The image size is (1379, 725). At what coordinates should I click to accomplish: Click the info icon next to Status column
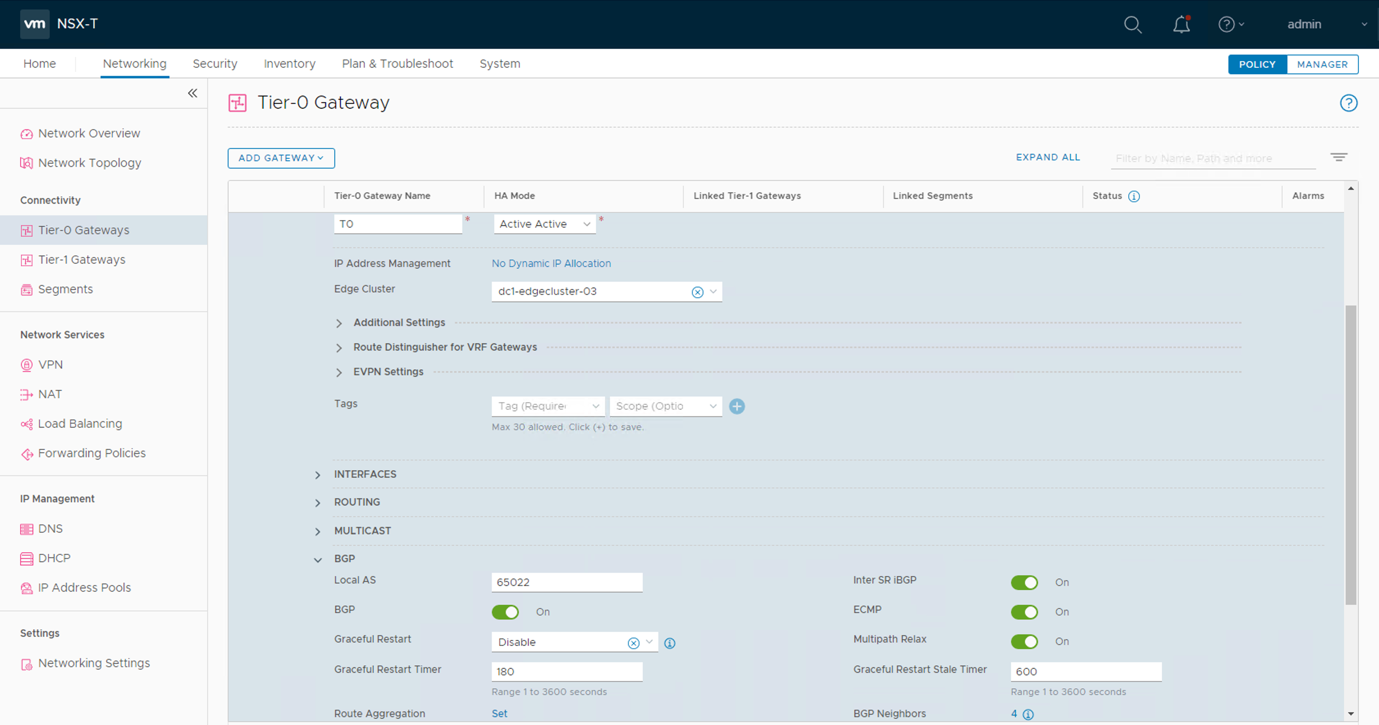coord(1134,196)
